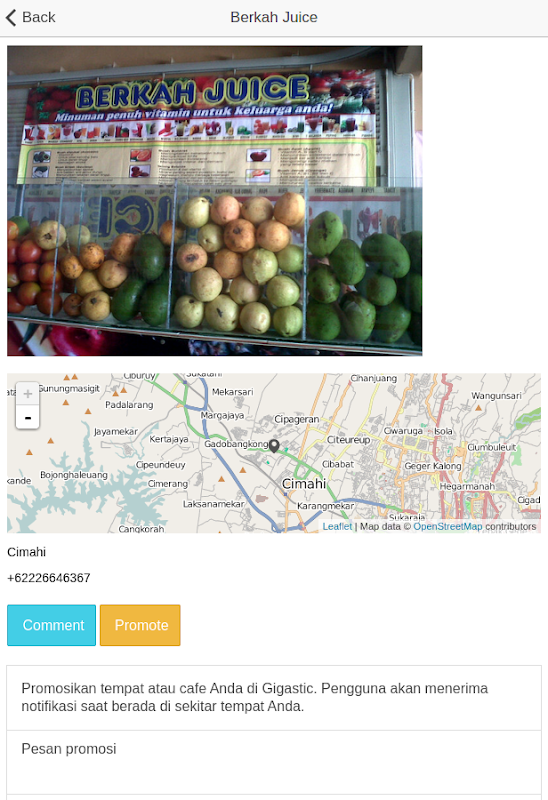Open the Leaflet link on map
548x800 pixels.
click(x=337, y=526)
